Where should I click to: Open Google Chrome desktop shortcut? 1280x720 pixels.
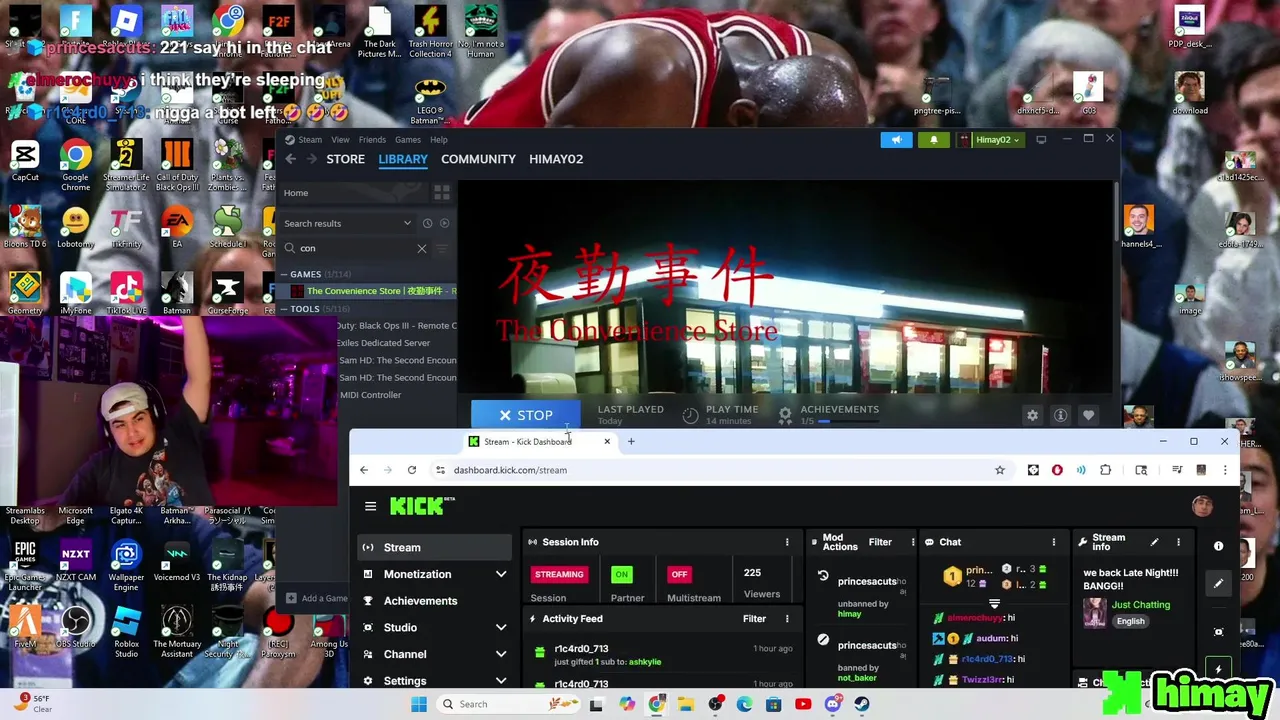pos(75,164)
